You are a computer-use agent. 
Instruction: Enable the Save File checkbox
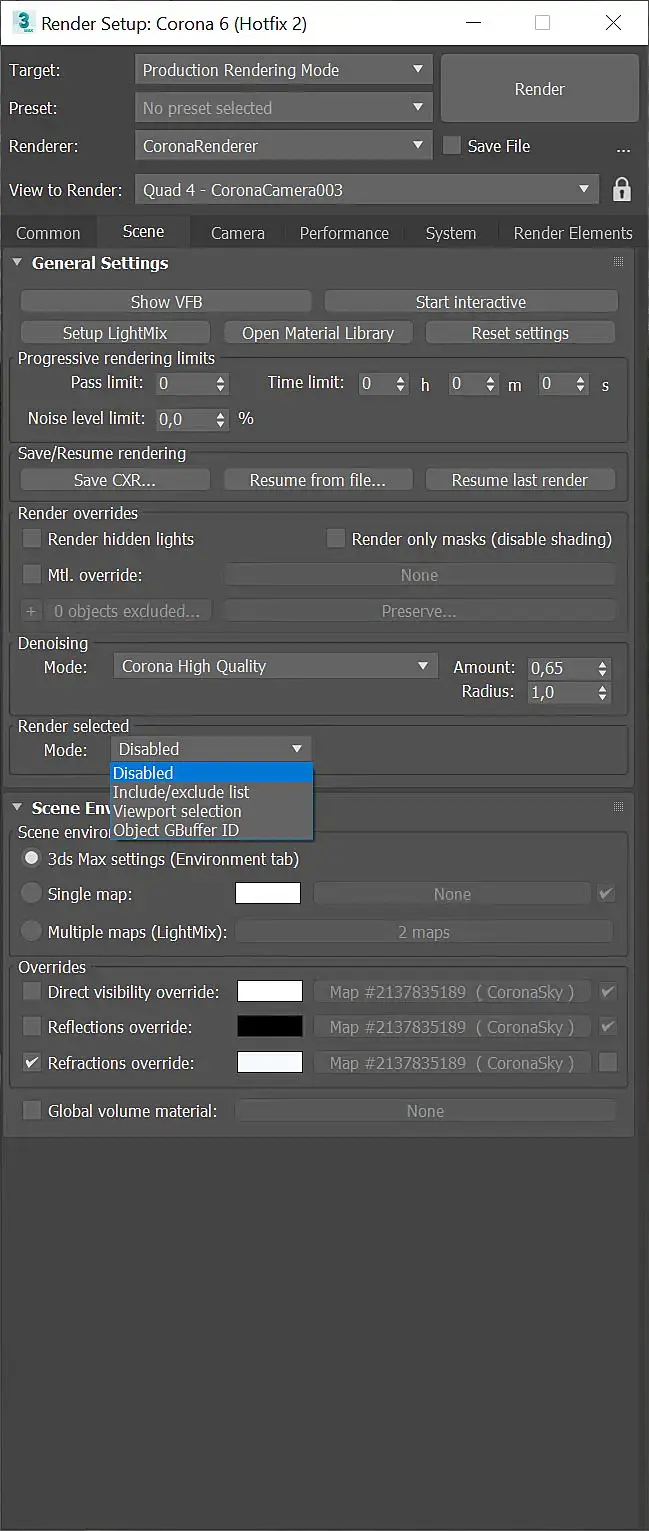point(452,145)
